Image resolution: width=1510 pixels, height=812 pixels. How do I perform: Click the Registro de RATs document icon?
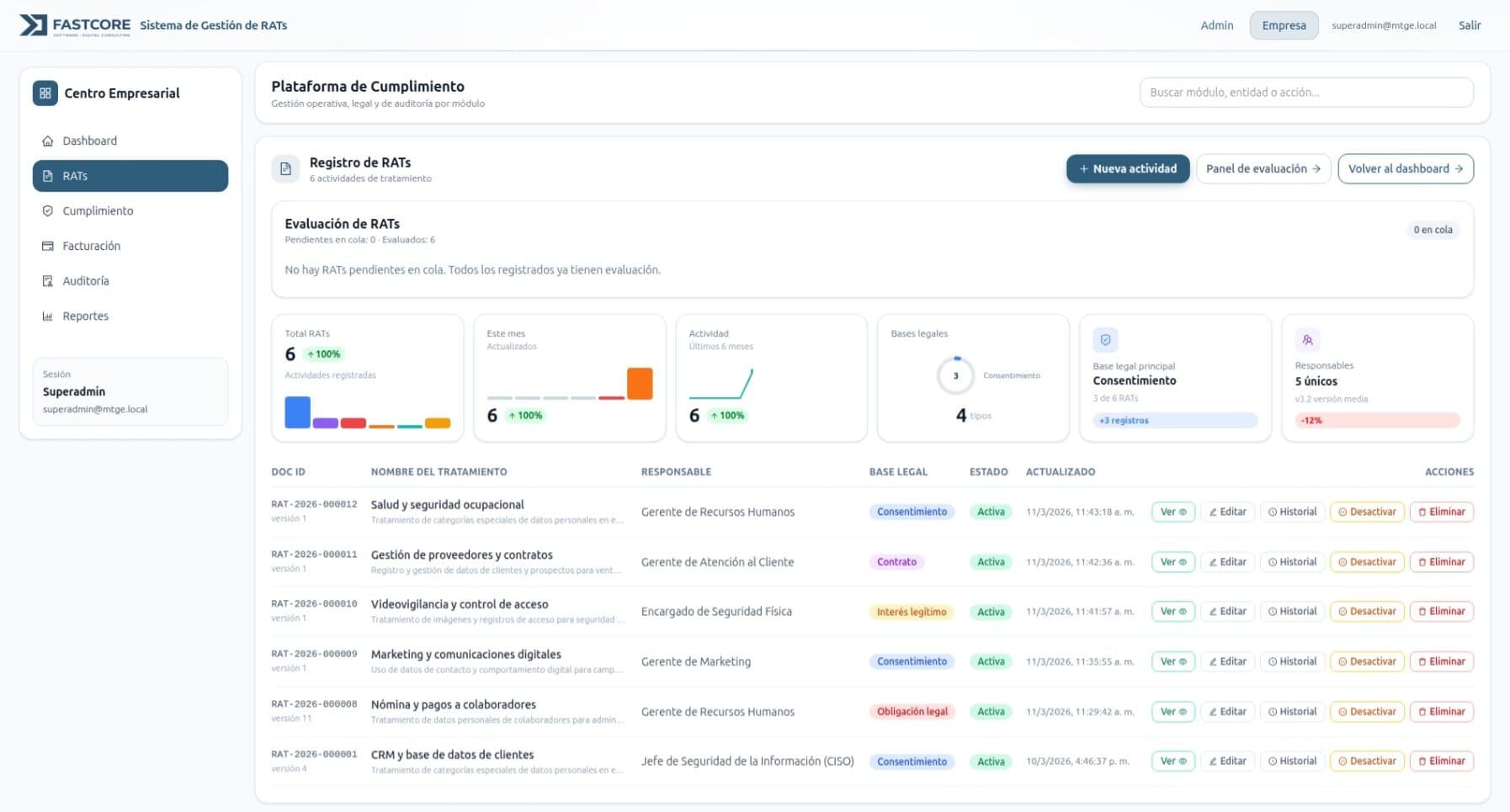(x=285, y=169)
